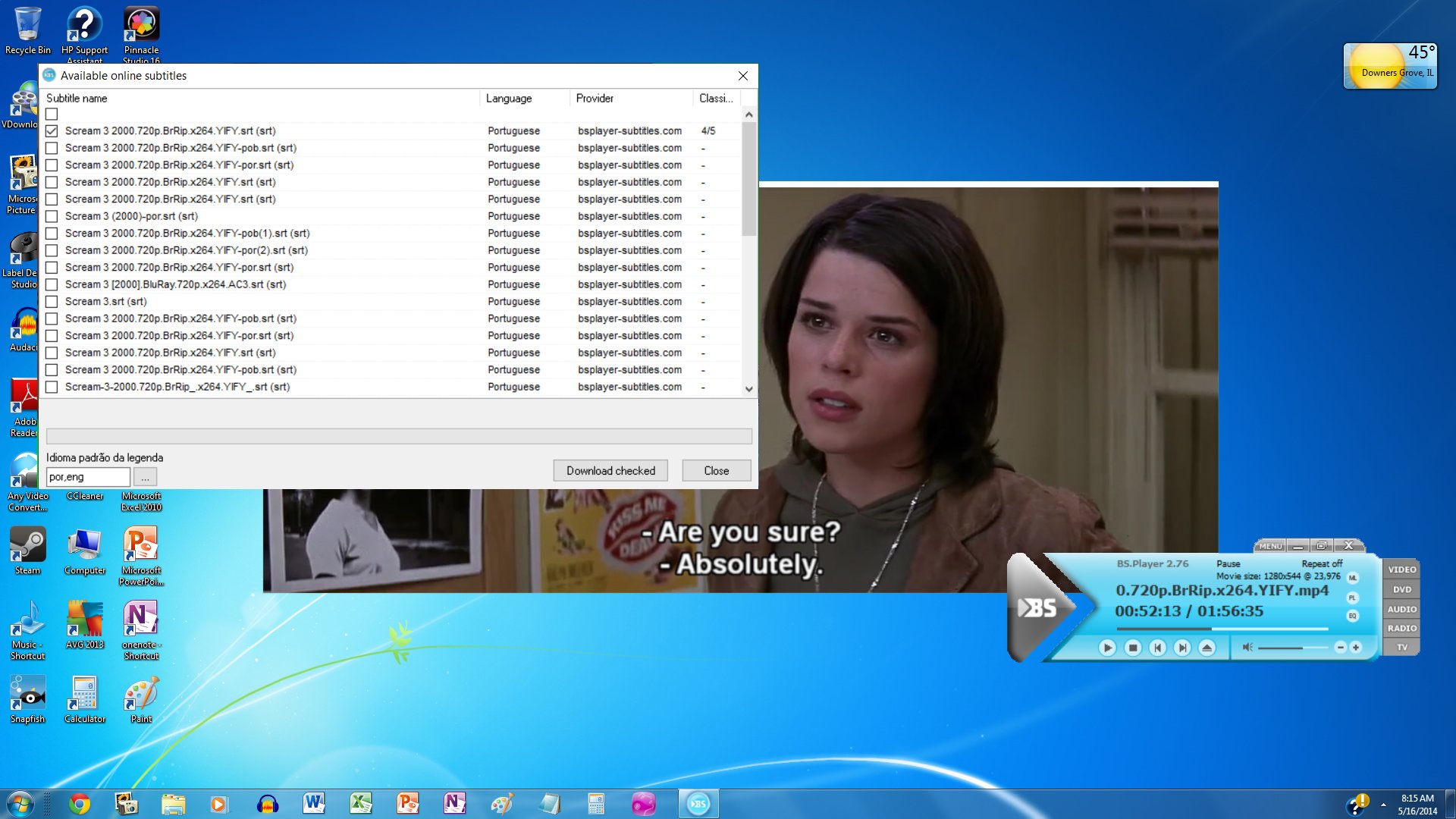
Task: Uncheck the subtitle rated 4/5
Action: 52,131
